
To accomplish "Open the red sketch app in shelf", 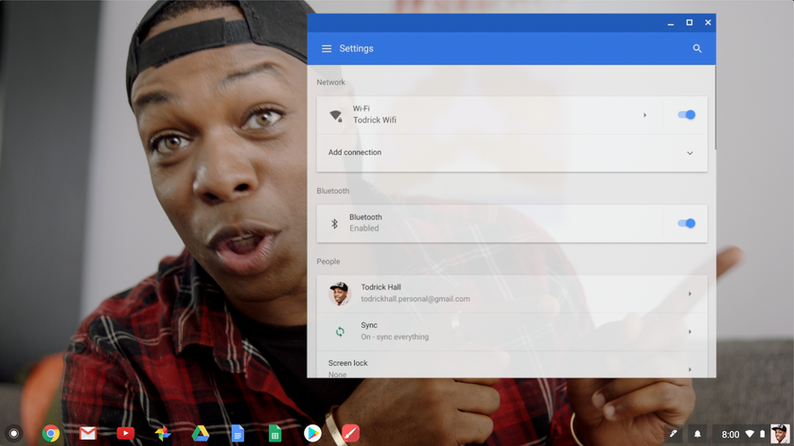I will pyautogui.click(x=350, y=433).
